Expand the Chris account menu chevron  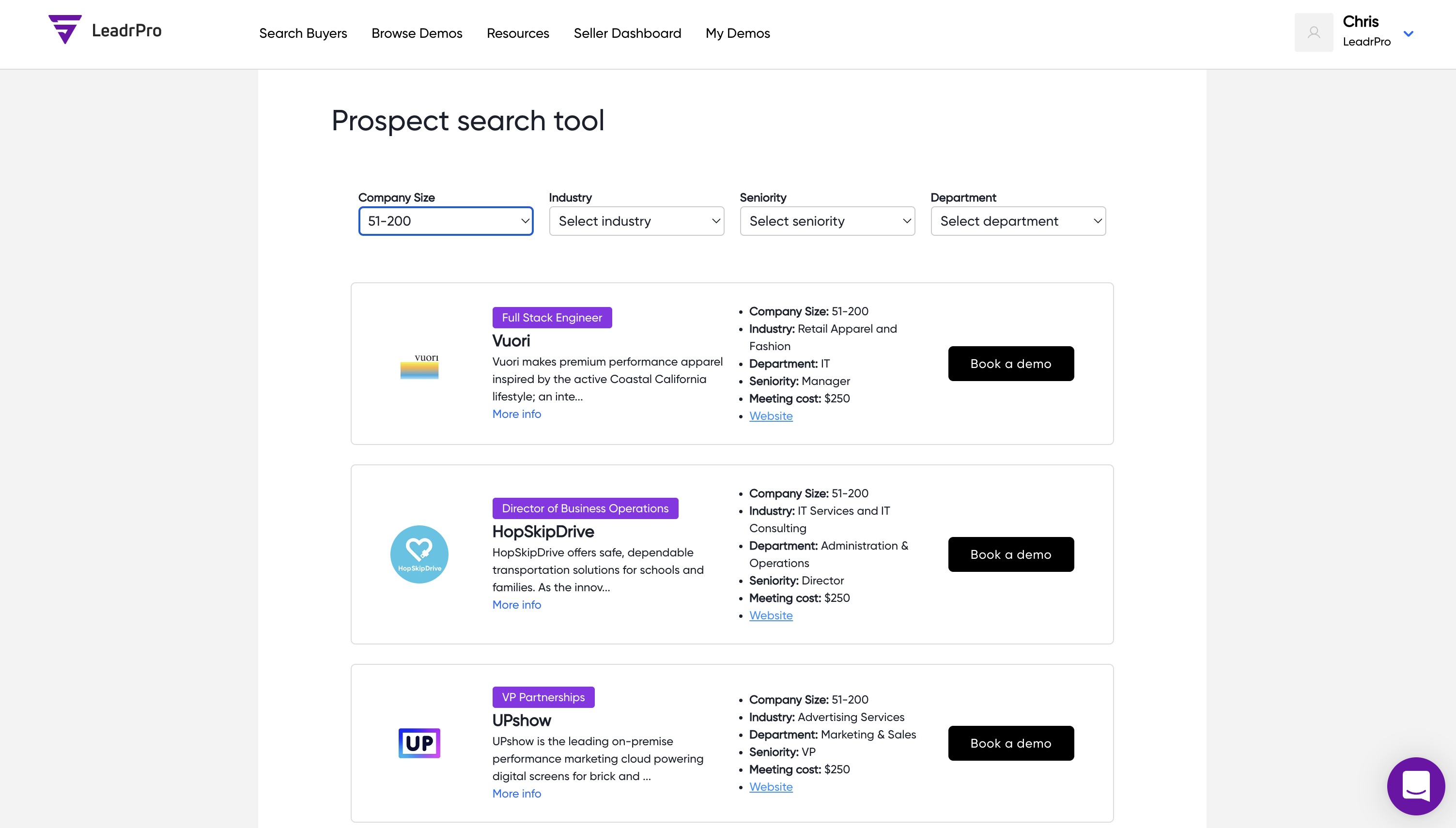1409,33
